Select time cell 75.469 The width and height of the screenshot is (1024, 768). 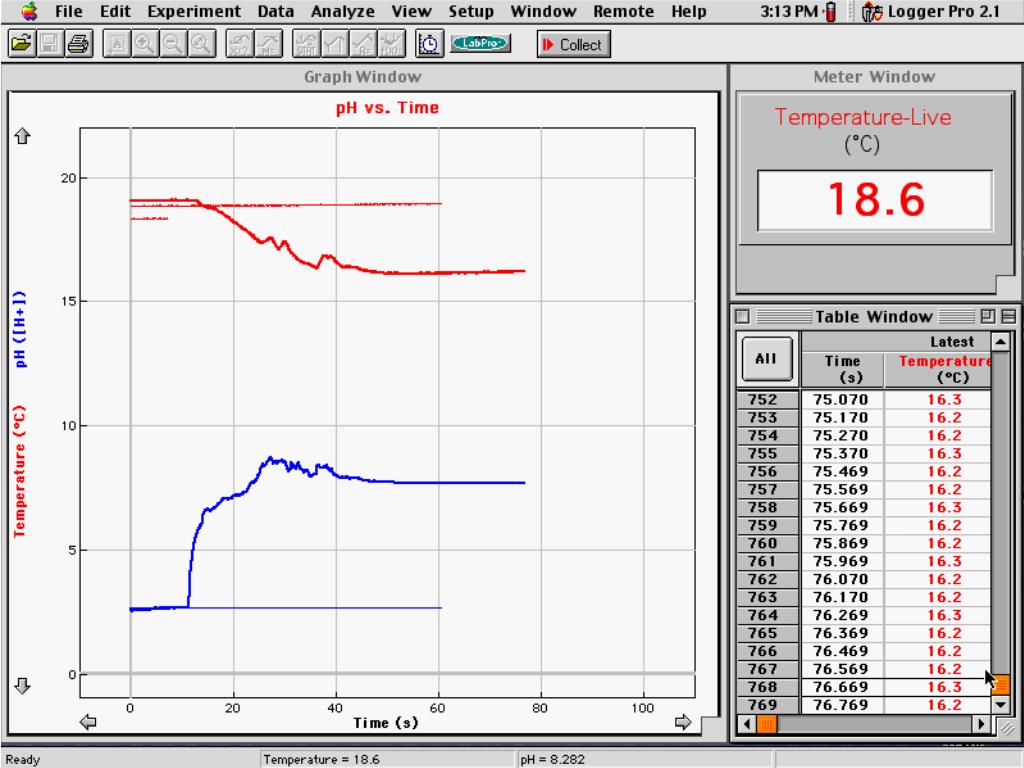pyautogui.click(x=842, y=472)
